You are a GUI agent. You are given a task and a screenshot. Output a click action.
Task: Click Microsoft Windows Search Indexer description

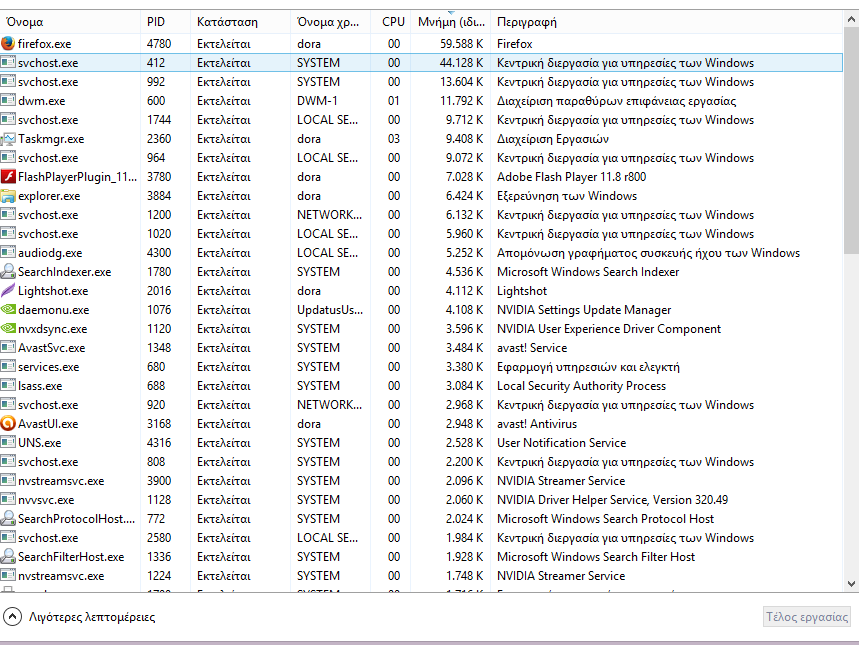click(x=588, y=272)
